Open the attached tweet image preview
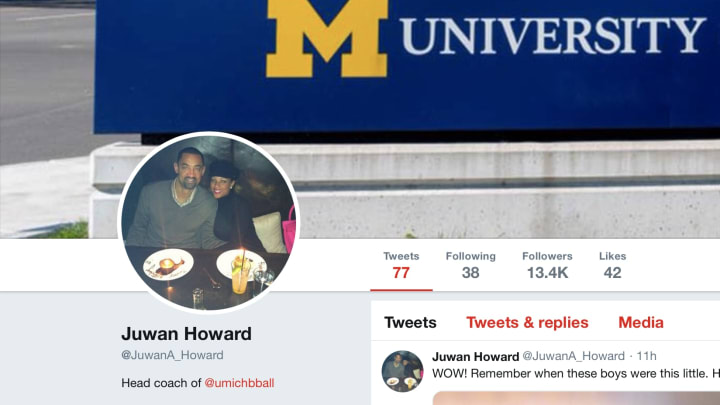 click(576, 398)
